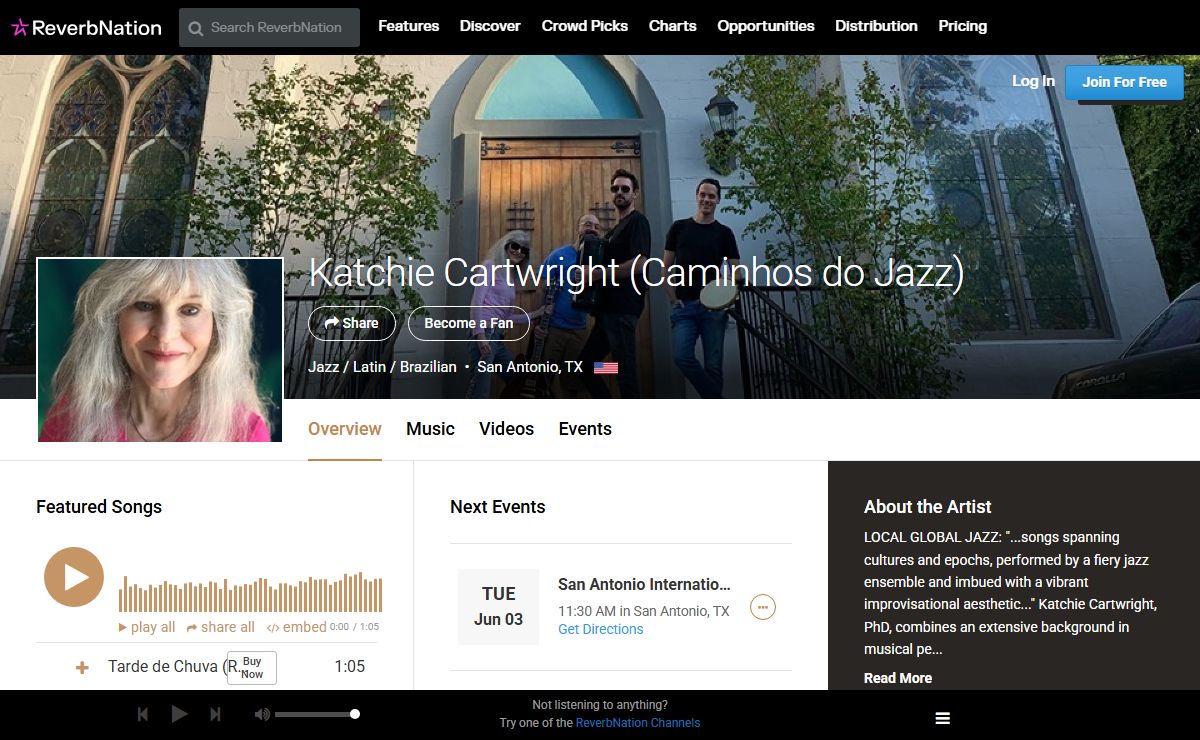Click the plus icon next to Tarde de Chuva
This screenshot has height=740, width=1200.
click(82, 667)
